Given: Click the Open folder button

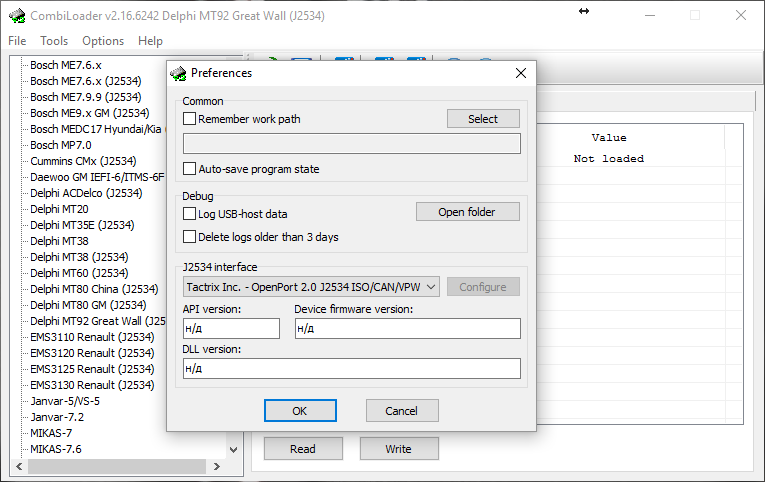Looking at the screenshot, I should [468, 212].
